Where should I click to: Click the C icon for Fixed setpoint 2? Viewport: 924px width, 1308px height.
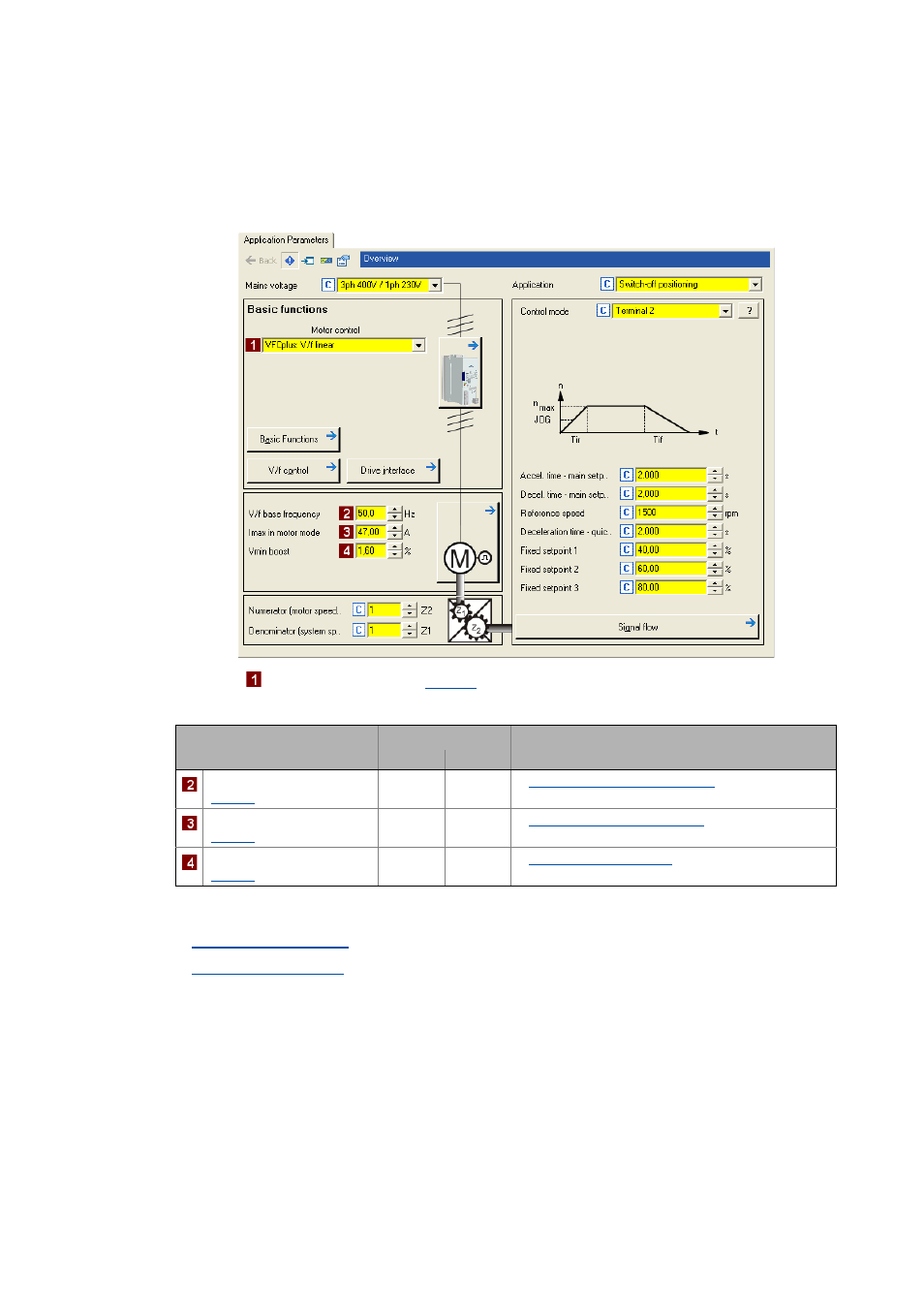coord(627,569)
